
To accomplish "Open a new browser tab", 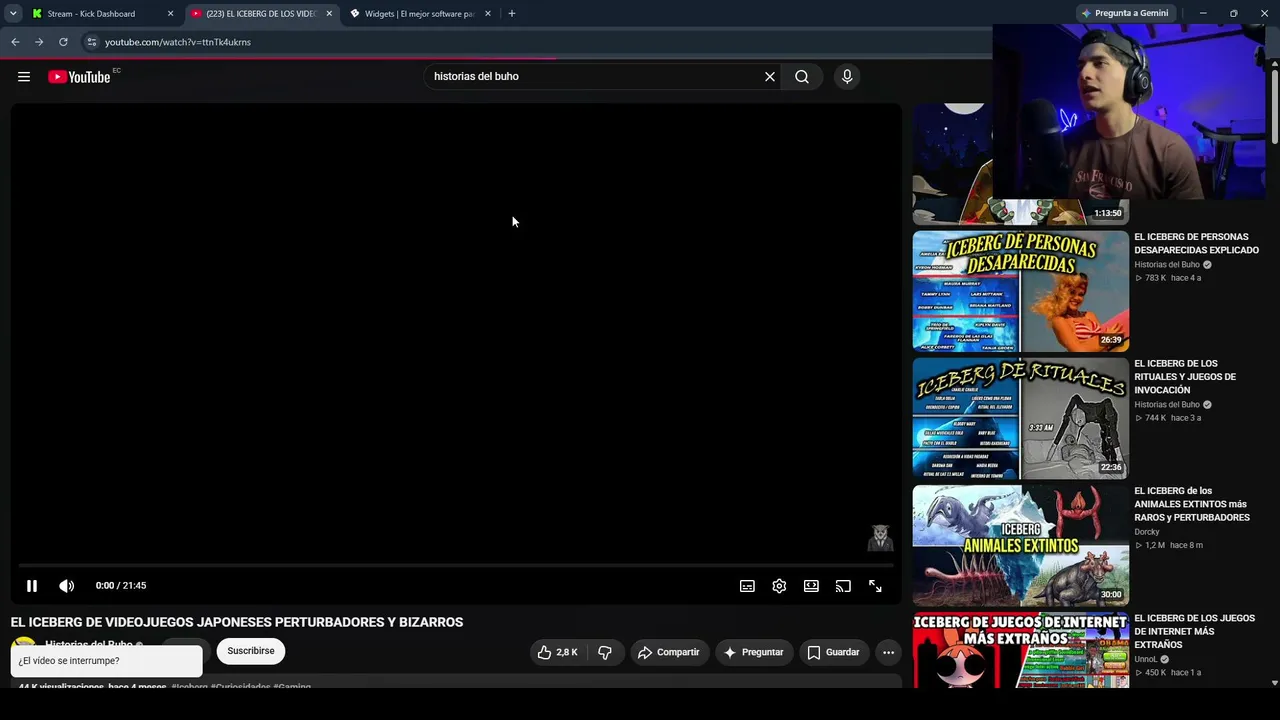I will (512, 14).
